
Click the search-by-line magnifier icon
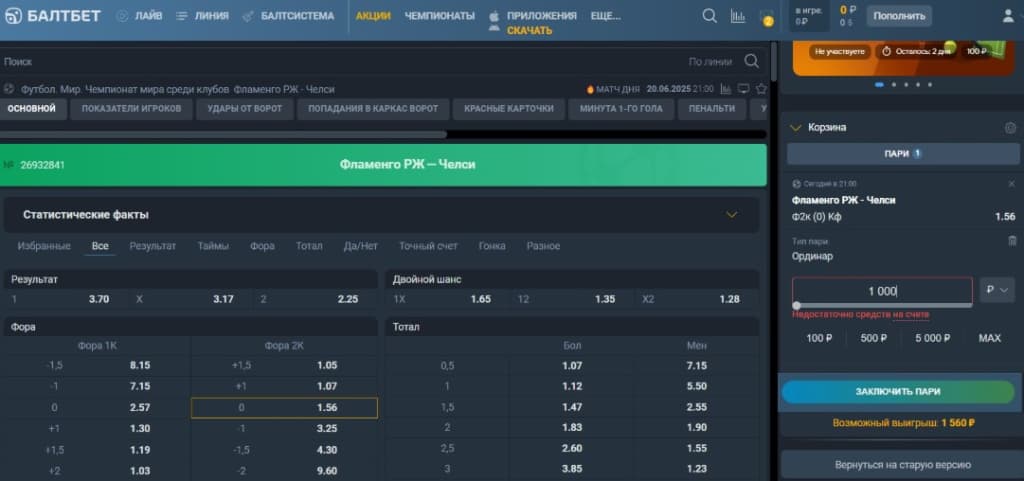click(752, 61)
